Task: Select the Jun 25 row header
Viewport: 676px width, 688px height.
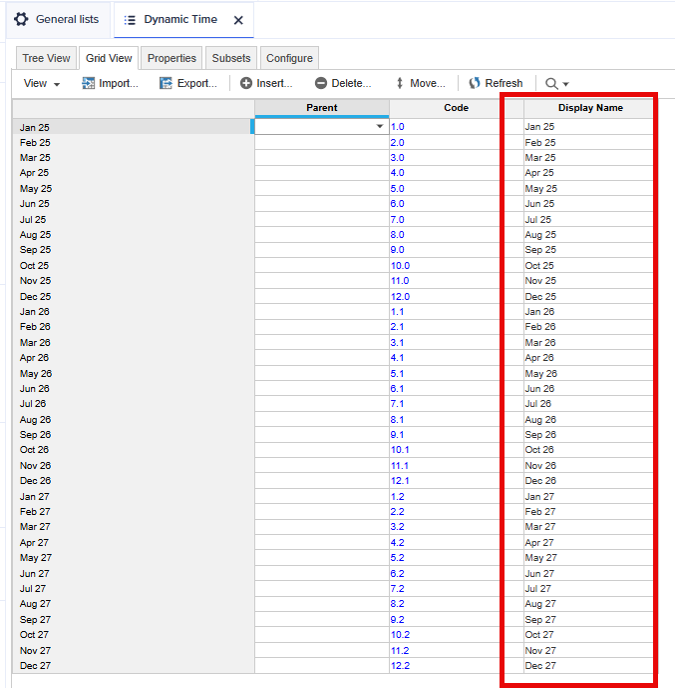Action: [133, 204]
